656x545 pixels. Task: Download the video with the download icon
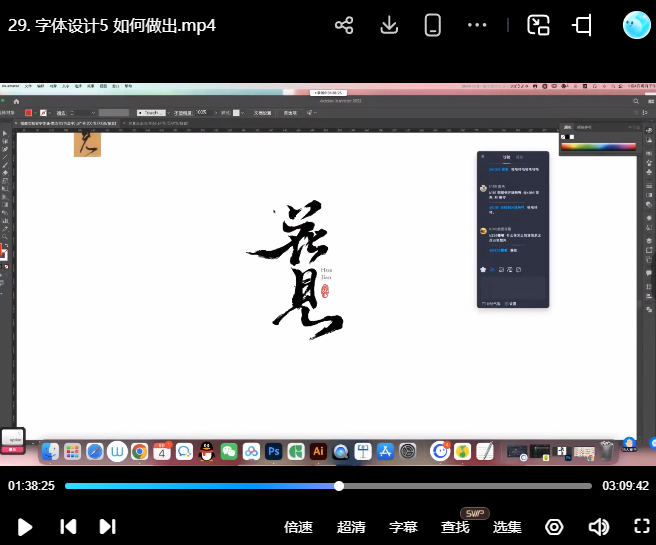[x=389, y=26]
